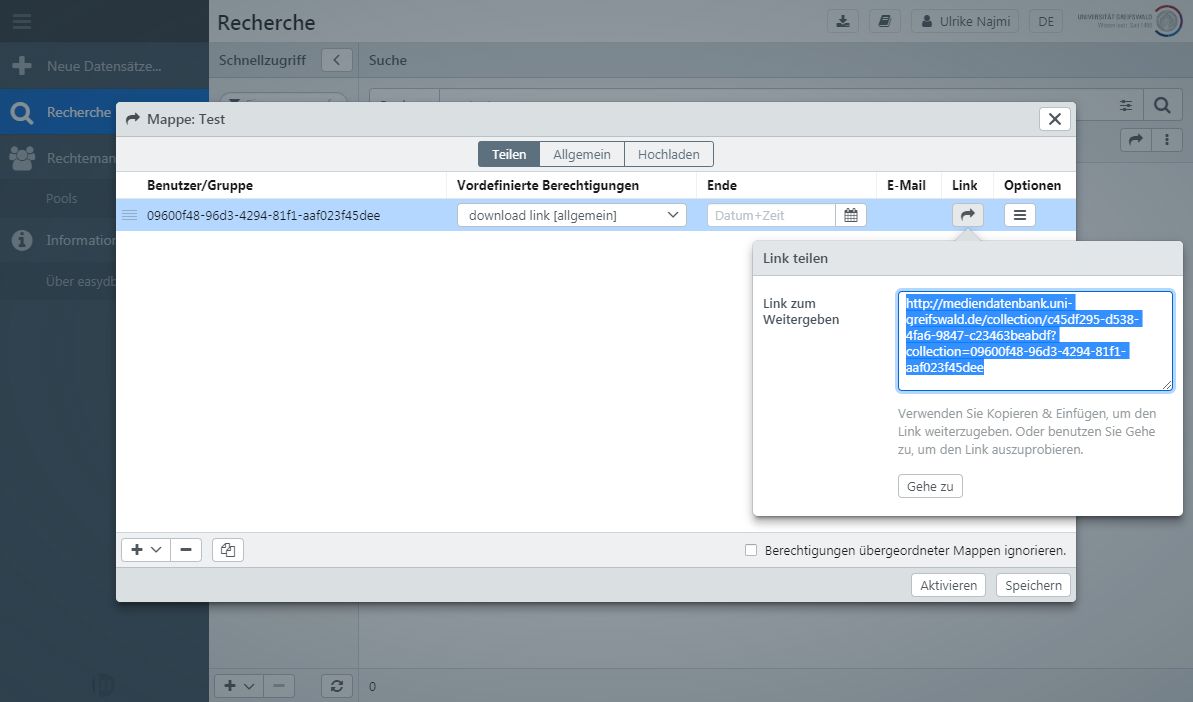Click into the Datum+Zeit end field

tap(771, 215)
